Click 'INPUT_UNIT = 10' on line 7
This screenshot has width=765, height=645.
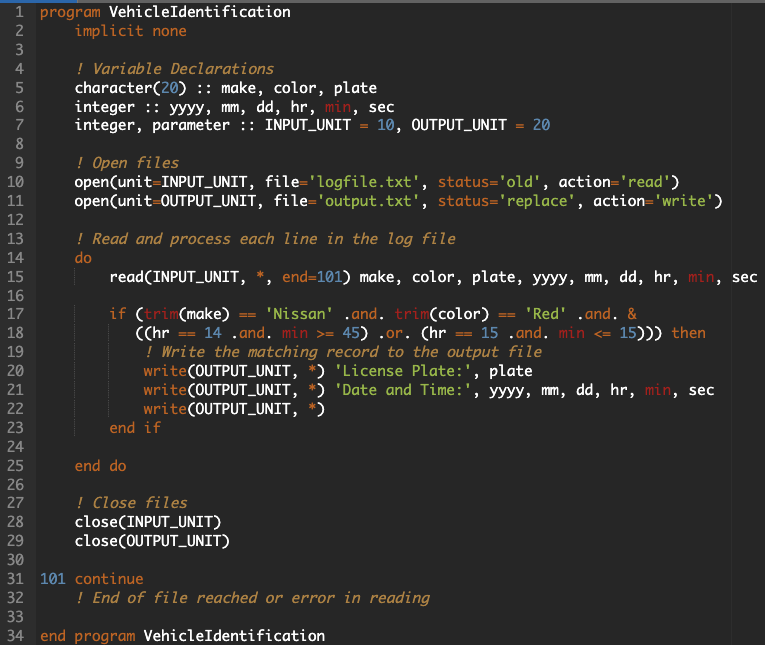(x=330, y=125)
